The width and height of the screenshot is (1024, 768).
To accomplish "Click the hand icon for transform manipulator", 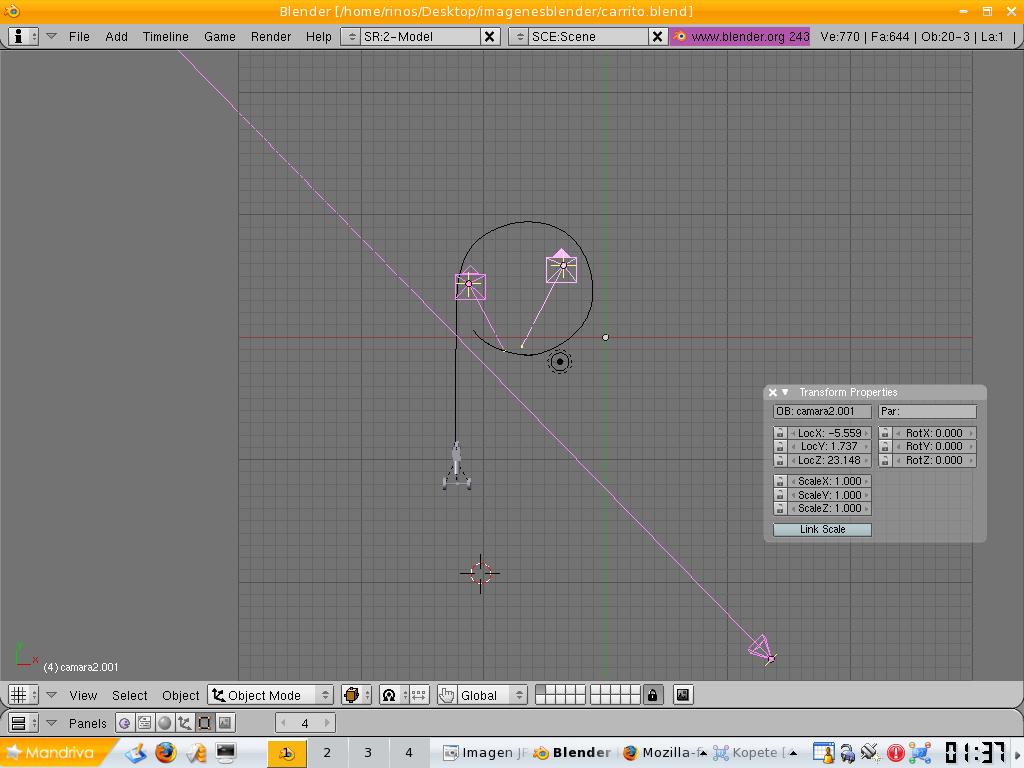I will pyautogui.click(x=446, y=695).
